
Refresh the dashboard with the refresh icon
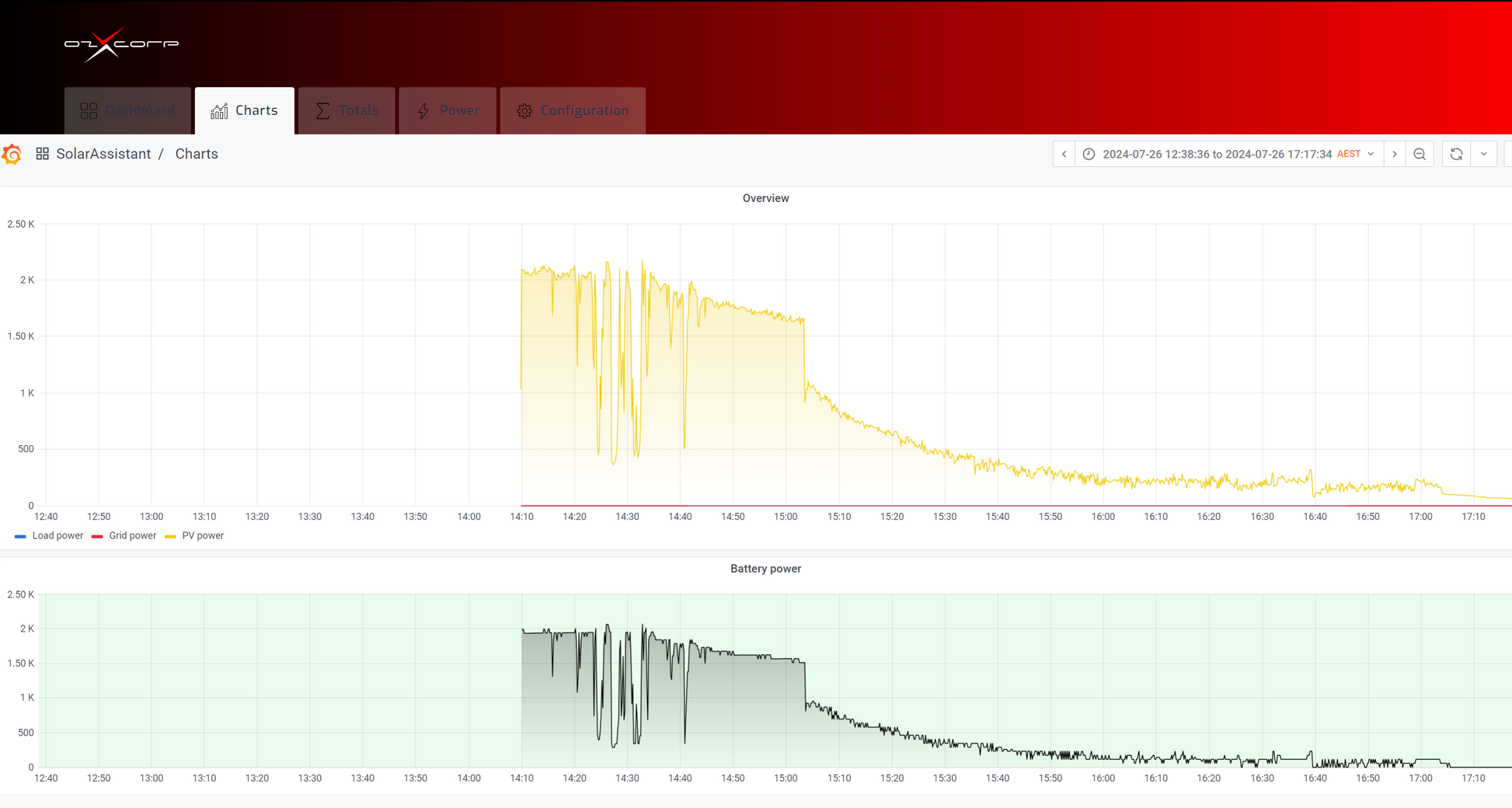1456,154
